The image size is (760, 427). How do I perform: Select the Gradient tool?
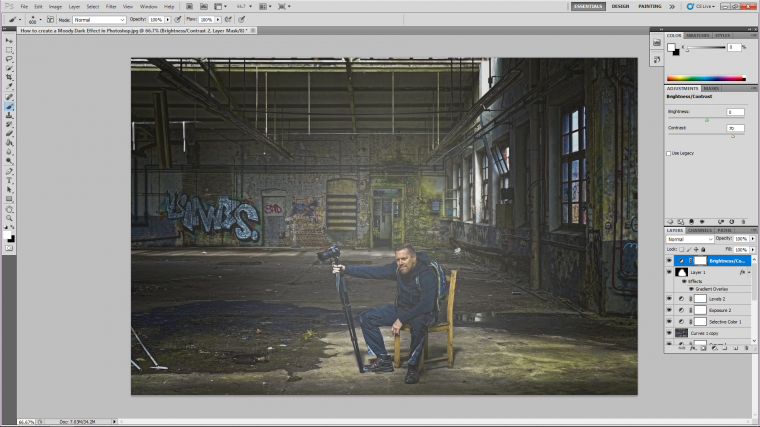9,143
